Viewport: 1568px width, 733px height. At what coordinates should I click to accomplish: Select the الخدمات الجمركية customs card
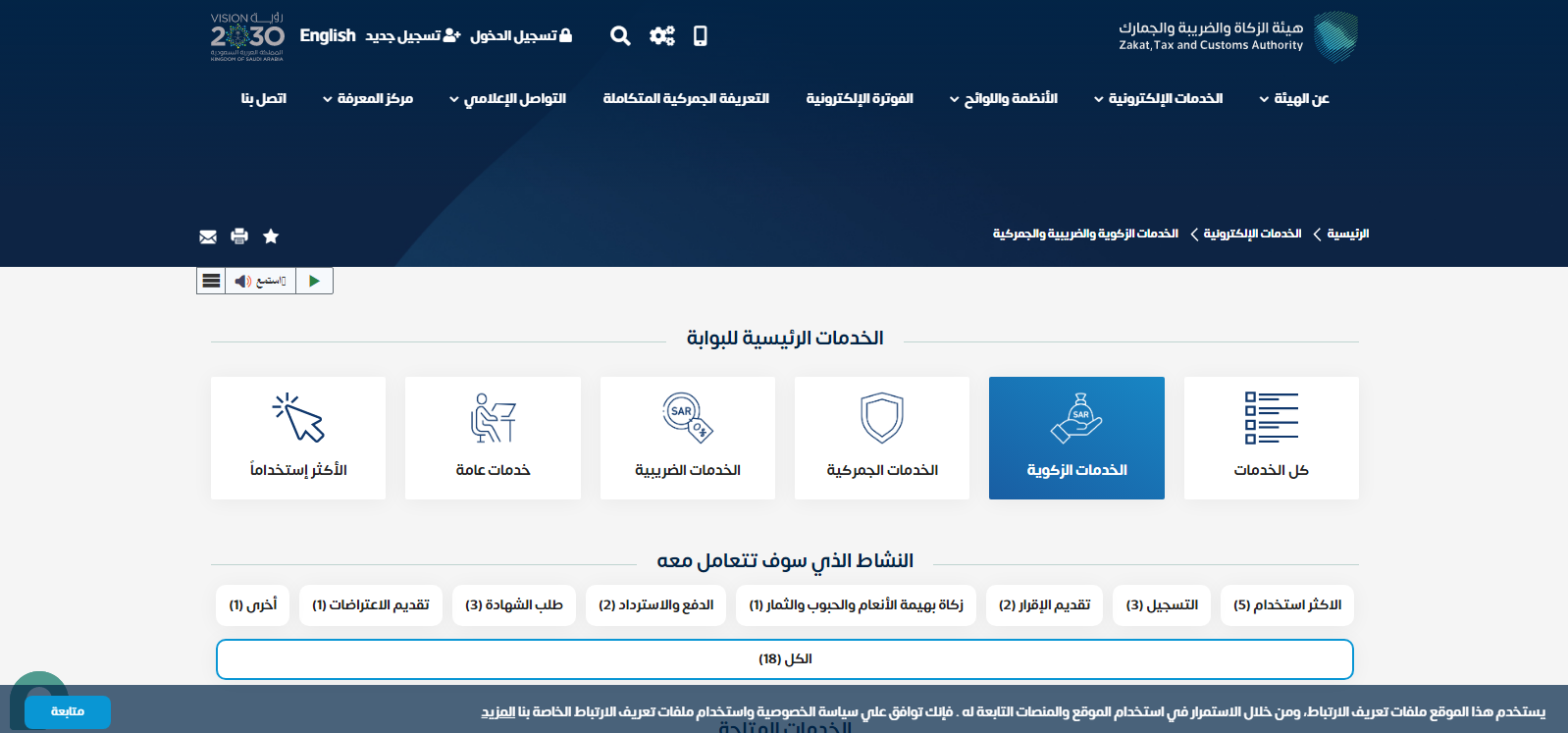[882, 438]
